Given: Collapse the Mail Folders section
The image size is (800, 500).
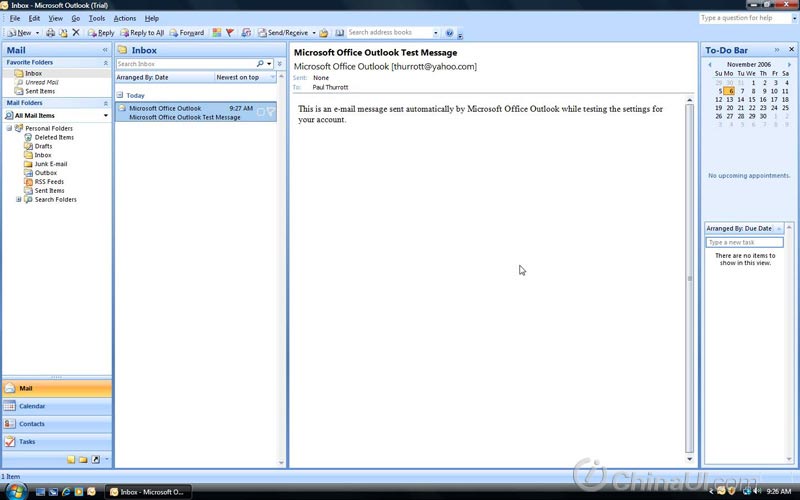Looking at the screenshot, I should click(106, 103).
